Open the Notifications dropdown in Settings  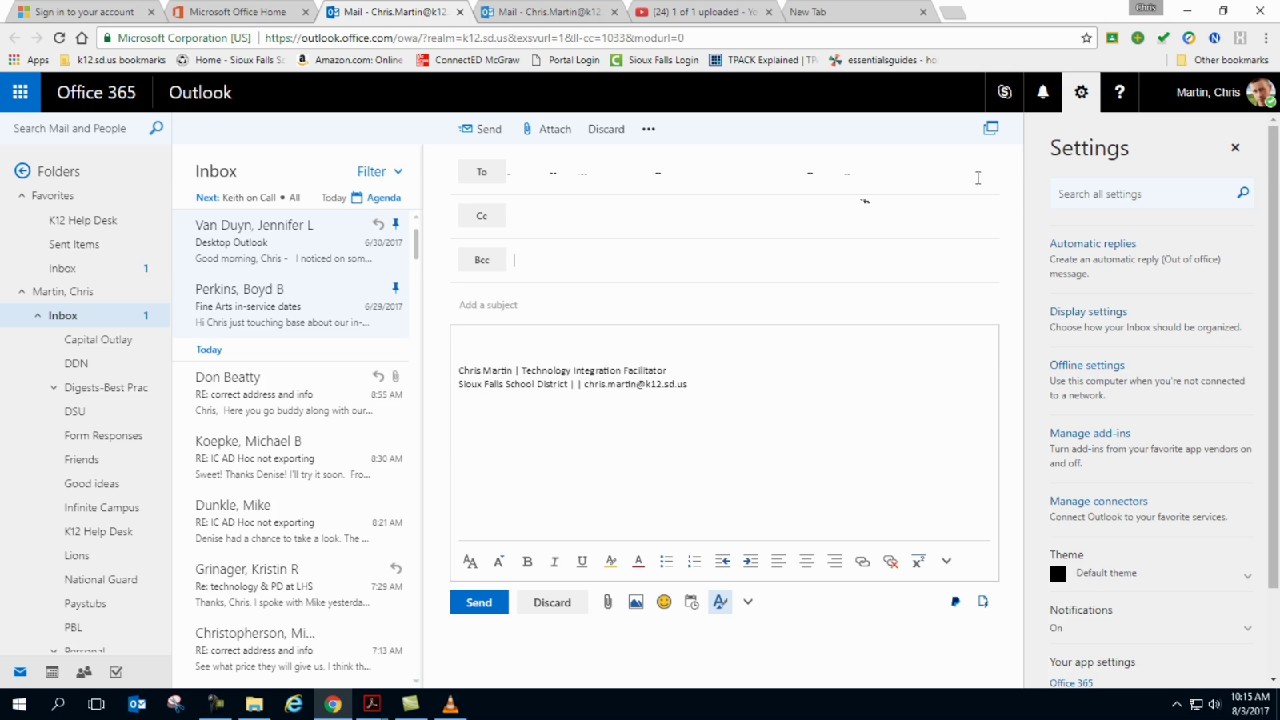1151,628
